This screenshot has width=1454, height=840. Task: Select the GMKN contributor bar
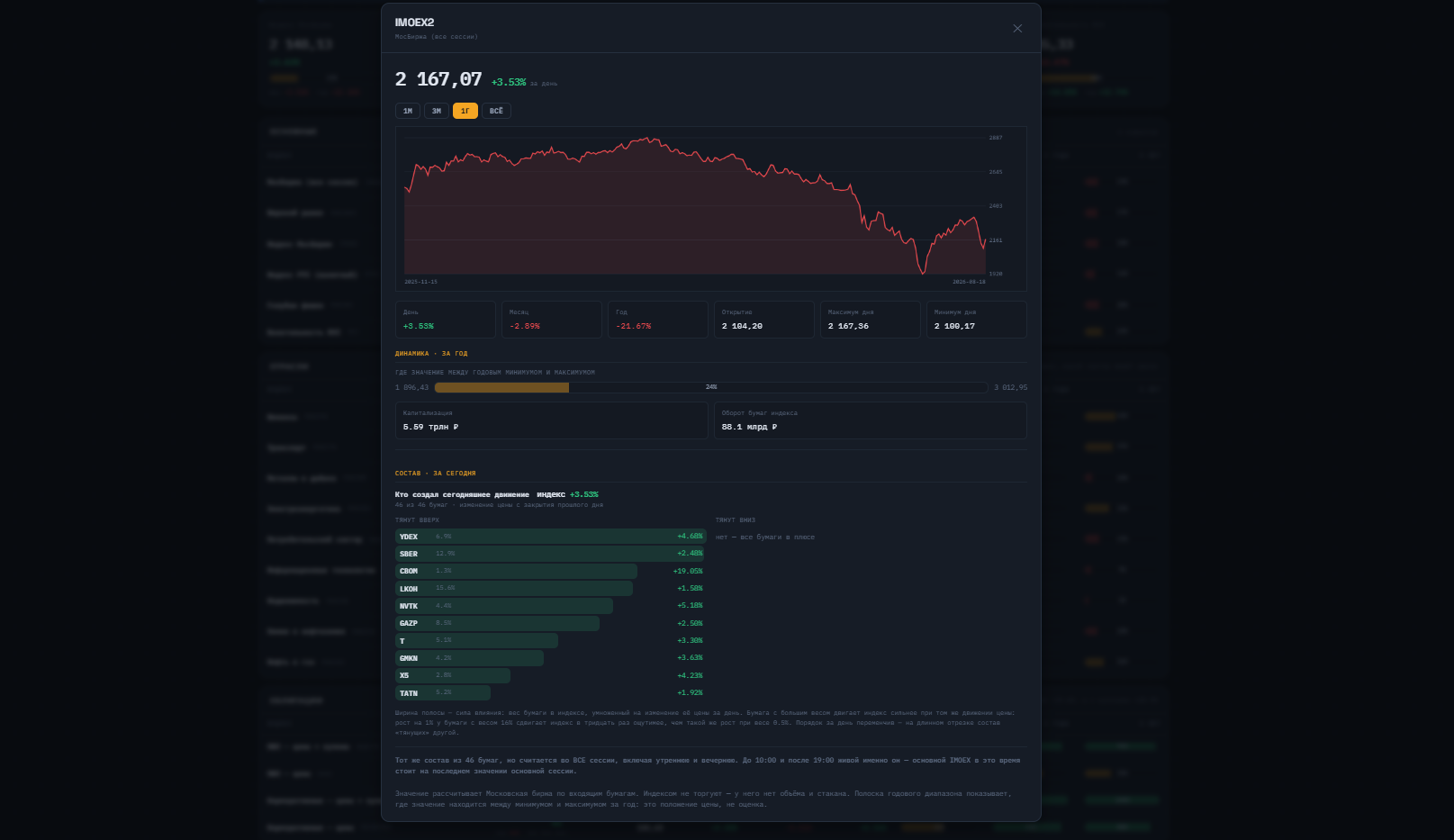[x=550, y=658]
